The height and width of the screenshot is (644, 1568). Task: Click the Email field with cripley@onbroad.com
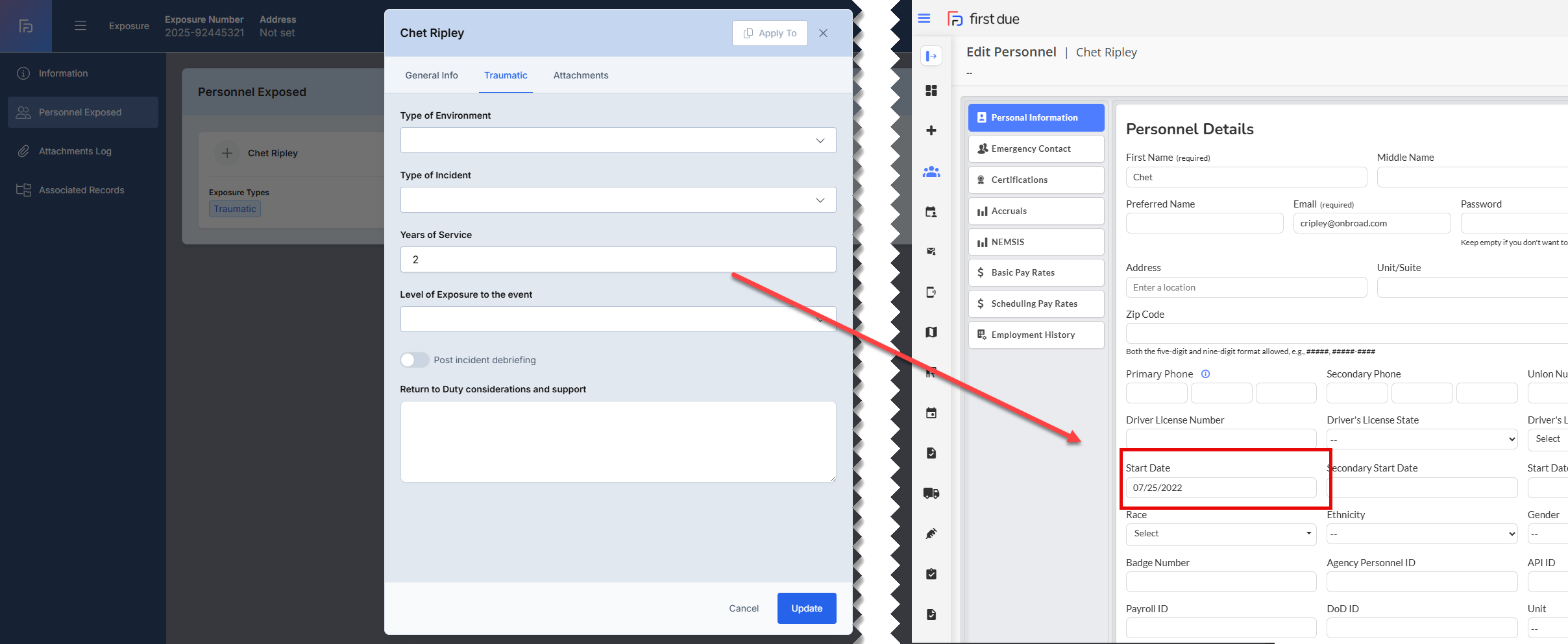point(1371,223)
